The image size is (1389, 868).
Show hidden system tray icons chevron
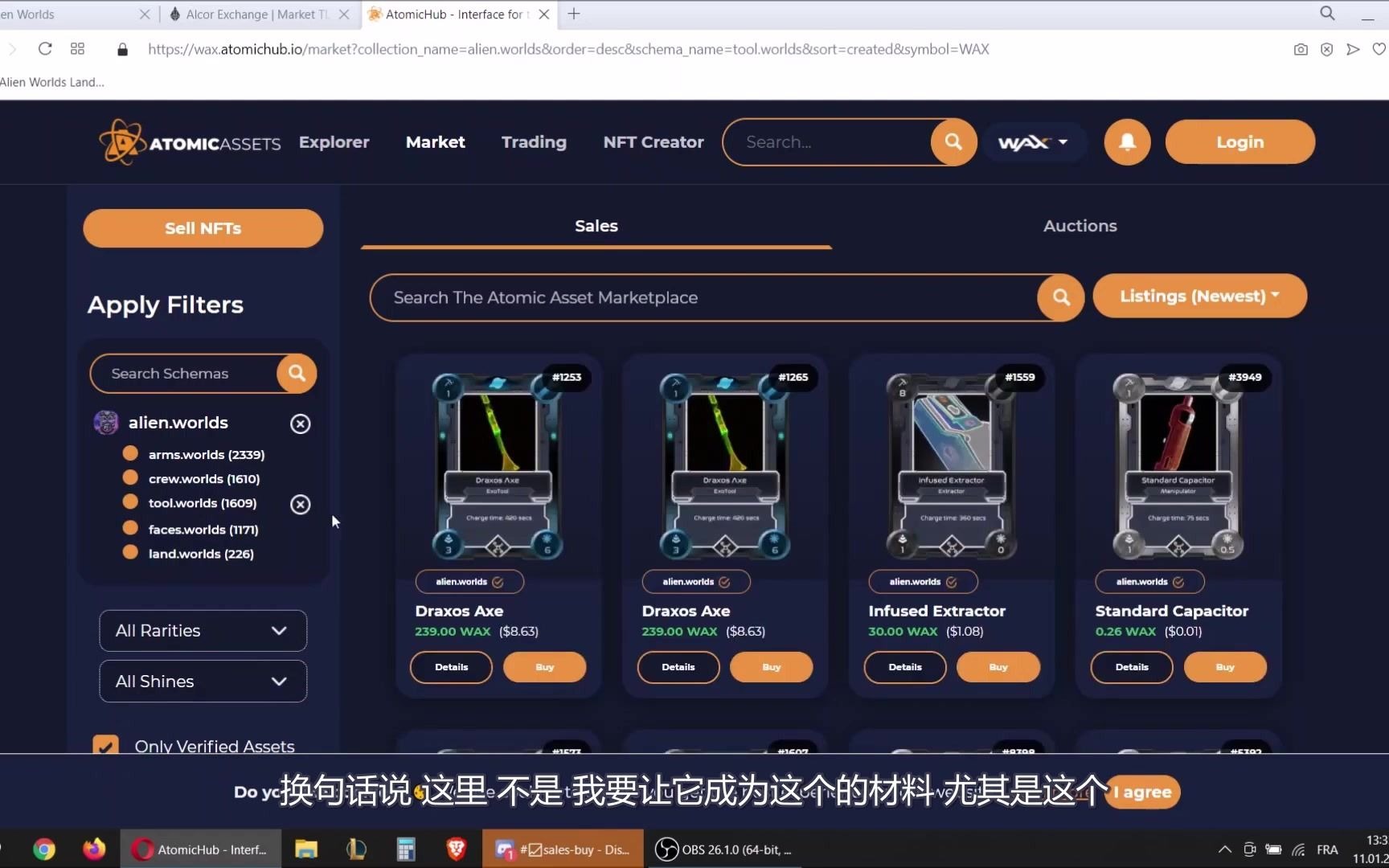[x=1224, y=850]
